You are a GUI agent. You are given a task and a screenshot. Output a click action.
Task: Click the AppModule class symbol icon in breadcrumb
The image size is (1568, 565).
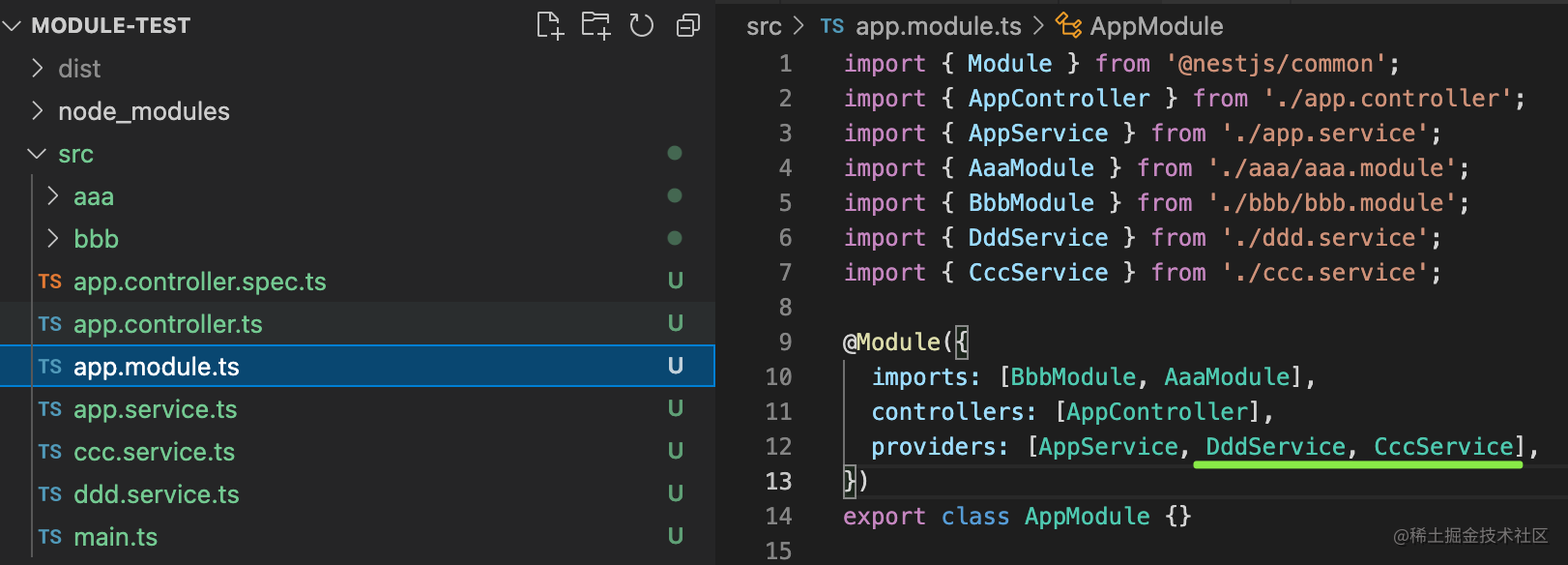pos(1068,25)
